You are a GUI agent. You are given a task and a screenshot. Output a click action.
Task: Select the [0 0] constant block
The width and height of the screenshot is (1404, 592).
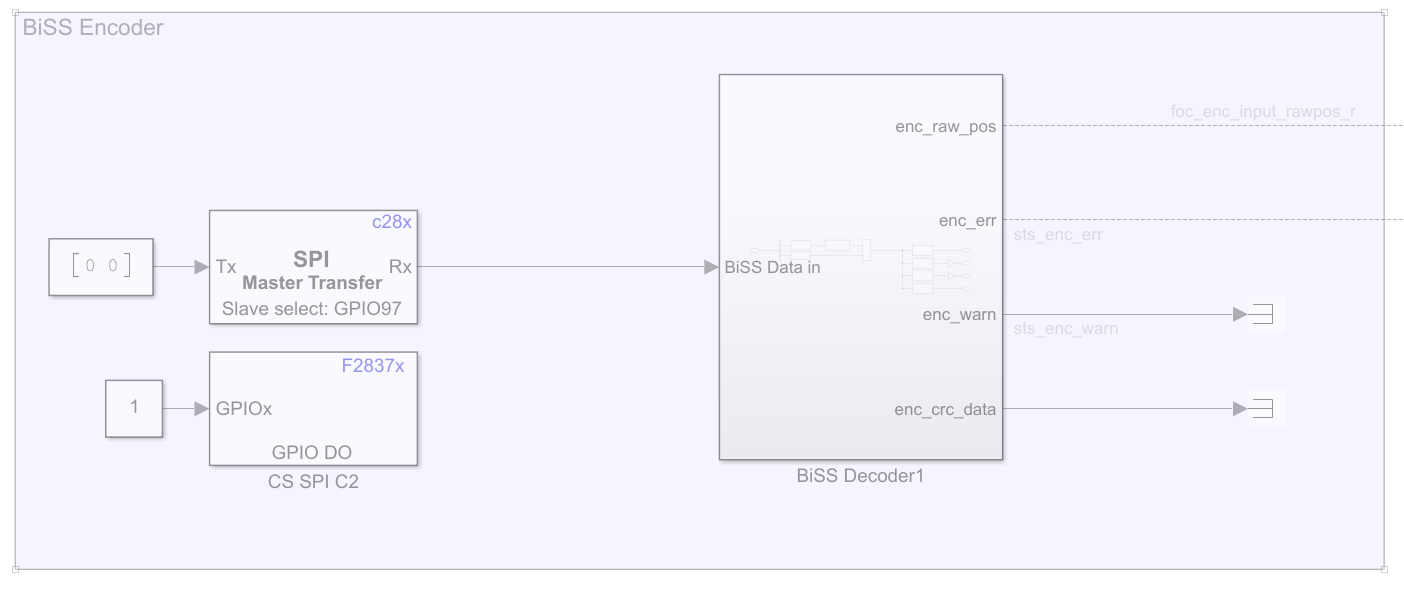[x=101, y=267]
